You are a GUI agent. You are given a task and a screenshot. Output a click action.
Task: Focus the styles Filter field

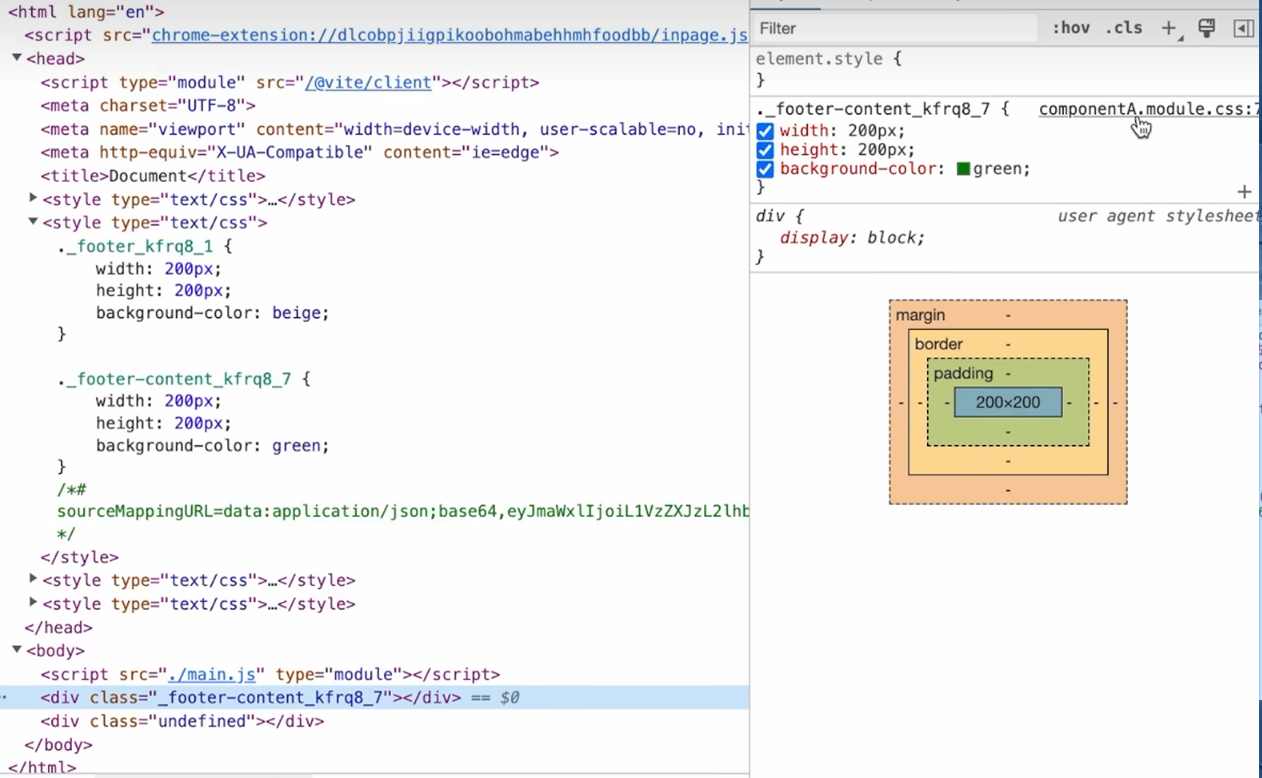[x=895, y=28]
